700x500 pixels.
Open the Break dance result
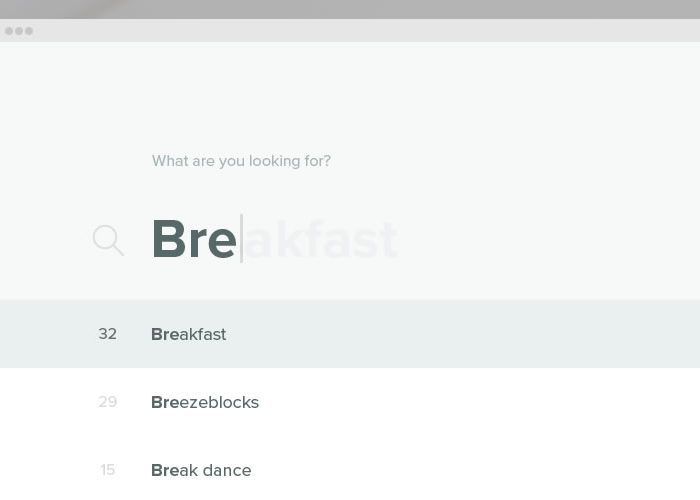[x=201, y=470]
